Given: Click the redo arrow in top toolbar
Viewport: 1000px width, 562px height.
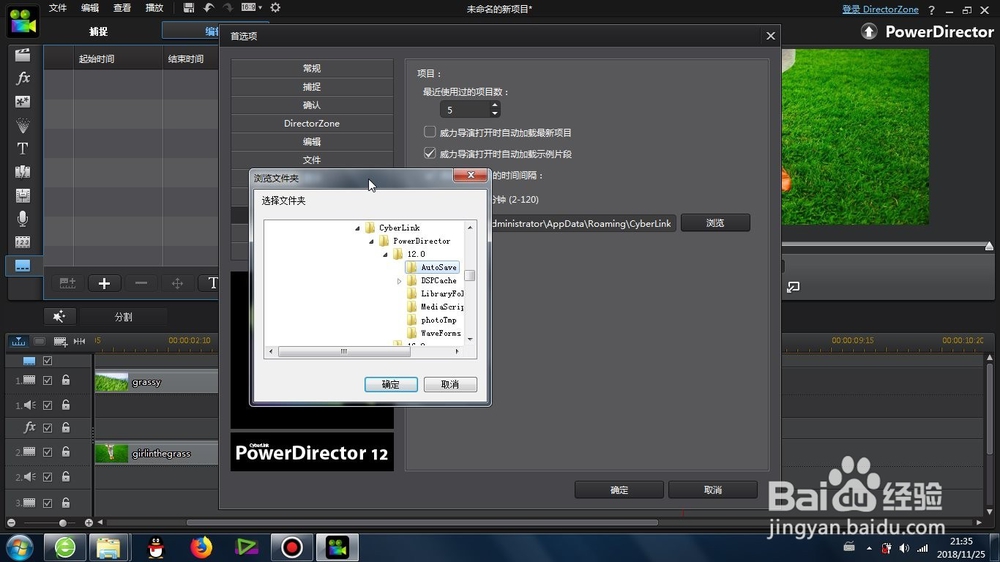Looking at the screenshot, I should [x=228, y=8].
